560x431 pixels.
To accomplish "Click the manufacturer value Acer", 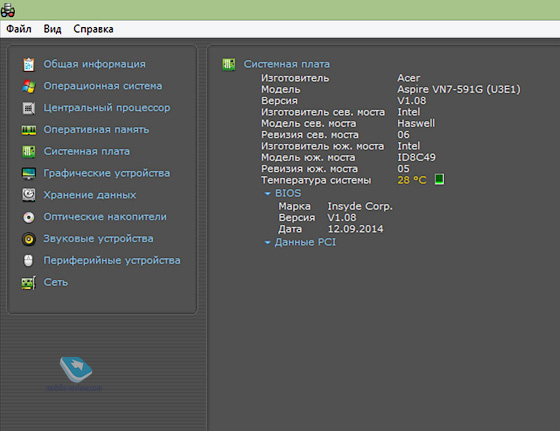I will coord(409,78).
